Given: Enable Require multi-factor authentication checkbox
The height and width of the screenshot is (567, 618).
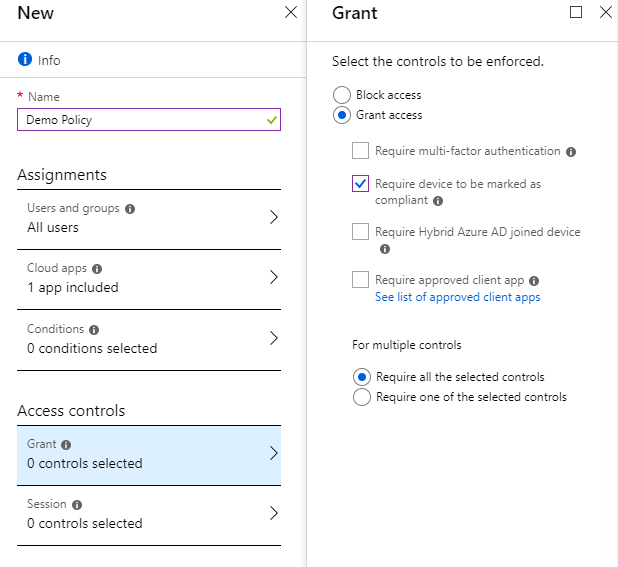Looking at the screenshot, I should point(360,151).
